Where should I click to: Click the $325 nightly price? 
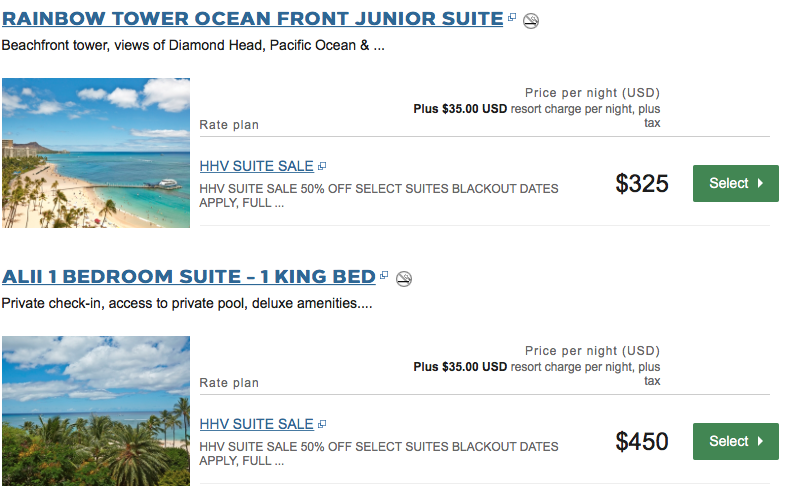[x=642, y=184]
